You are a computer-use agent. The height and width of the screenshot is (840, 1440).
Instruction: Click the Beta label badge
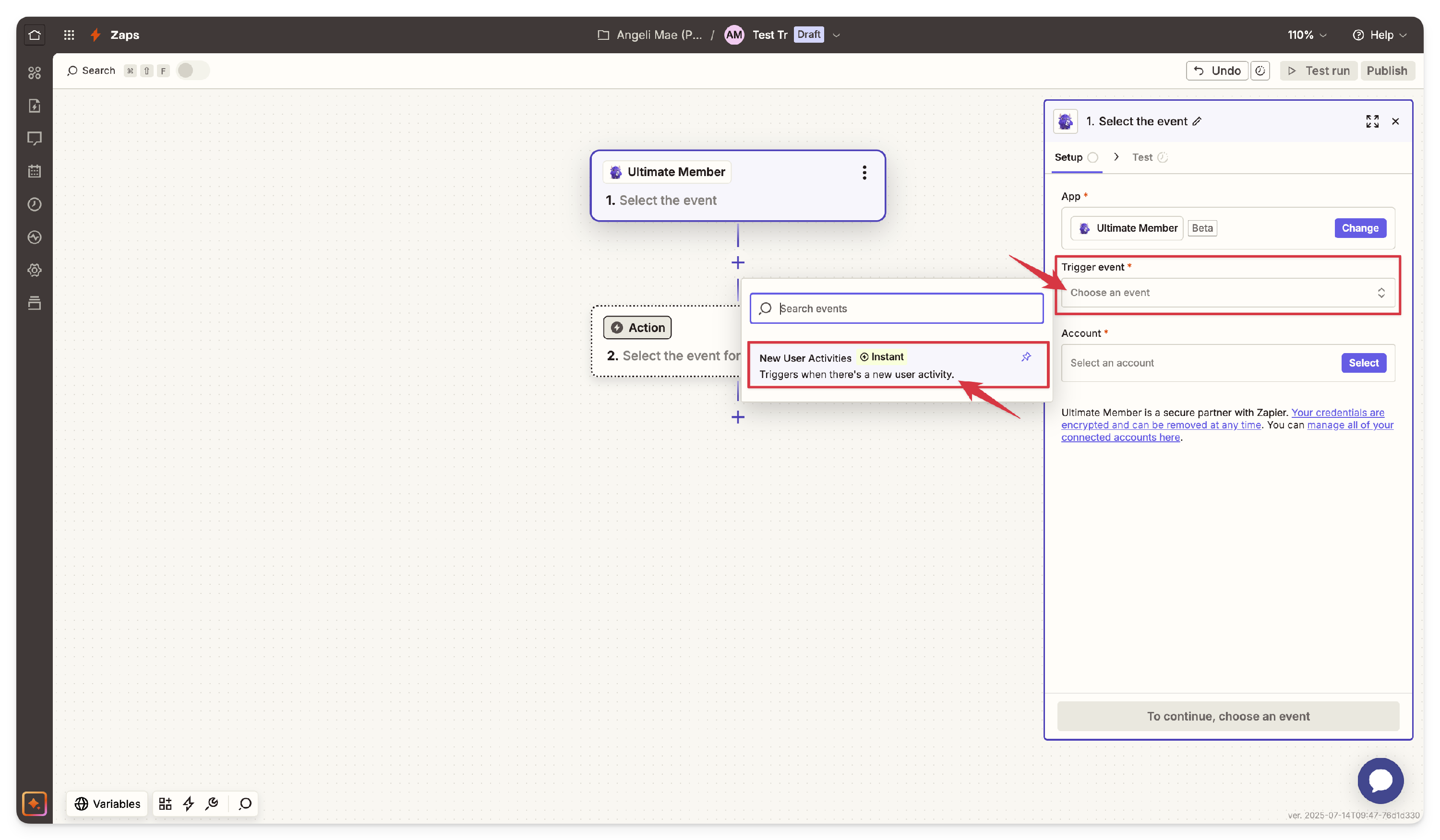(x=1202, y=228)
